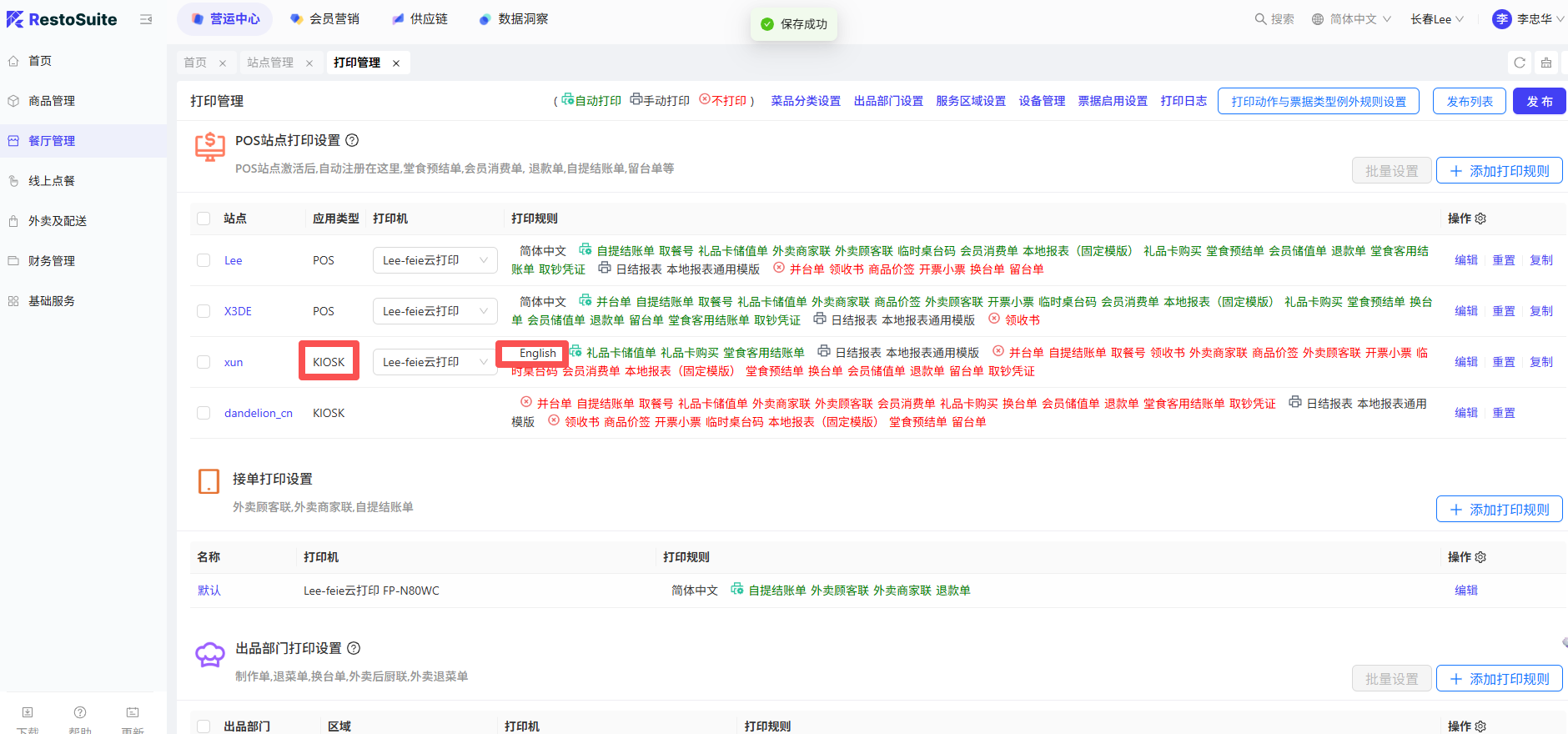
Task: Click the 帮助 icon at sidebar bottom
Action: click(80, 714)
